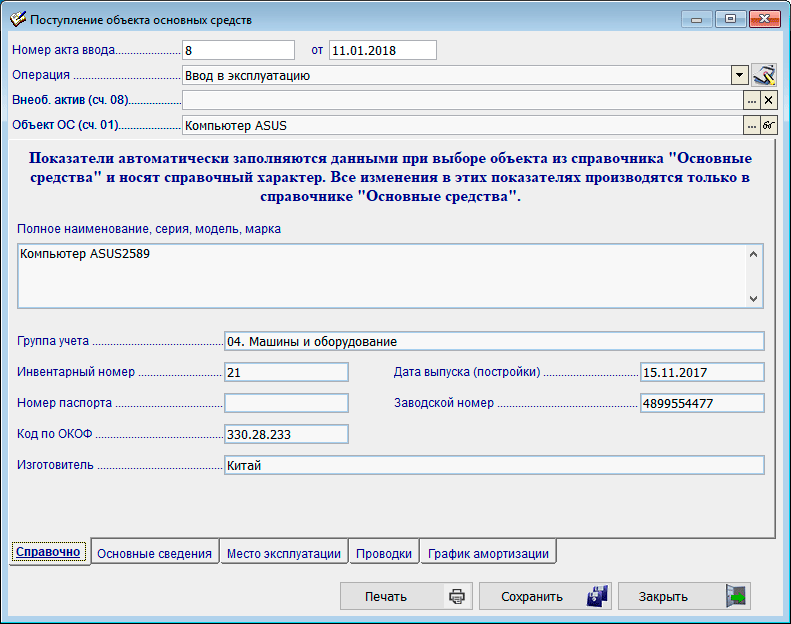
Task: Click the Инвентарный номер field
Action: [x=286, y=372]
